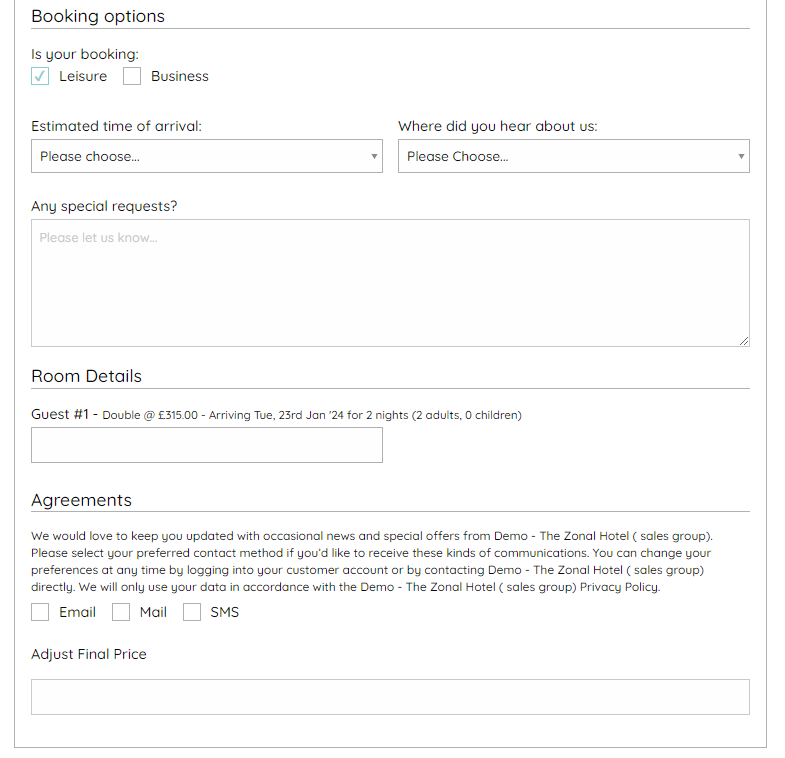Click the Room Details section heading
This screenshot has width=785, height=758.
click(x=86, y=376)
